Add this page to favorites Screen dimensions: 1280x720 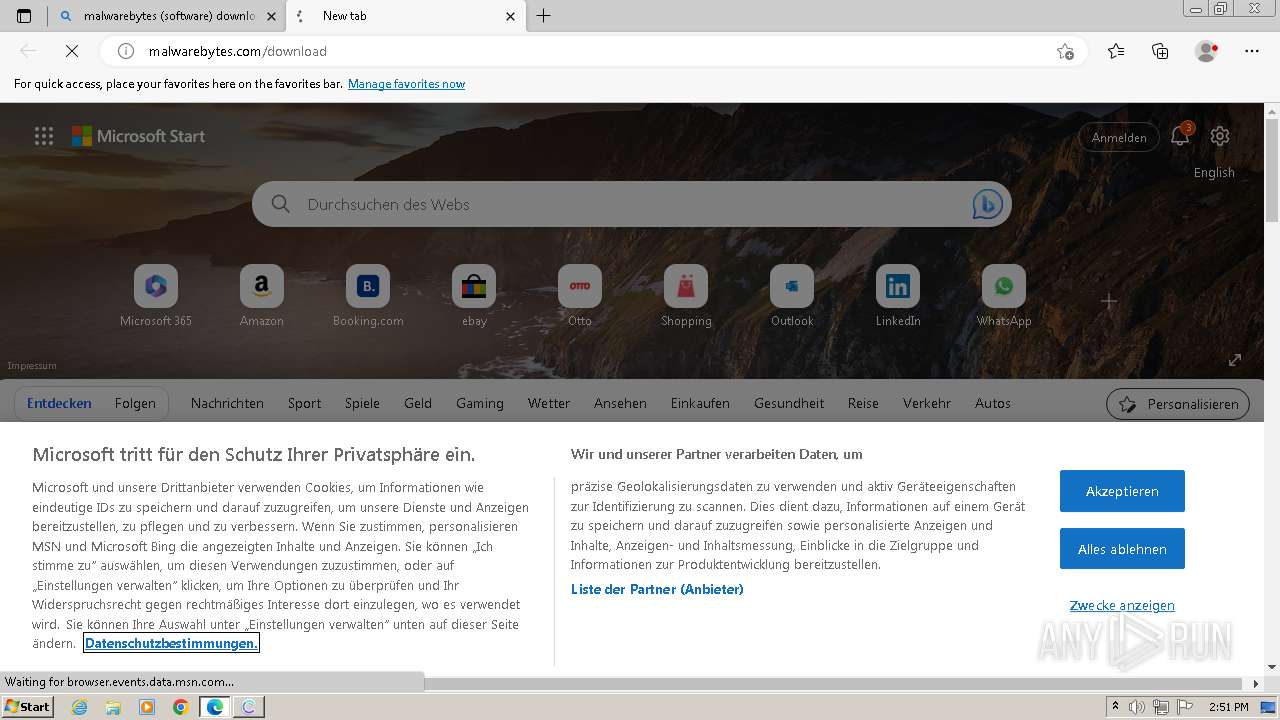click(x=1065, y=51)
